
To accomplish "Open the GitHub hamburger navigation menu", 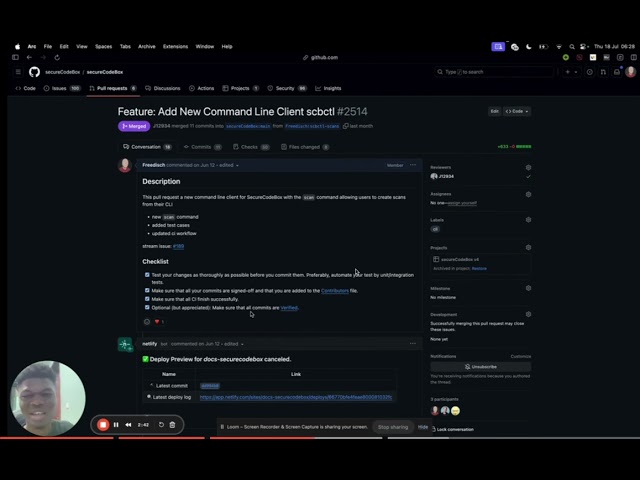I will pyautogui.click(x=18, y=72).
